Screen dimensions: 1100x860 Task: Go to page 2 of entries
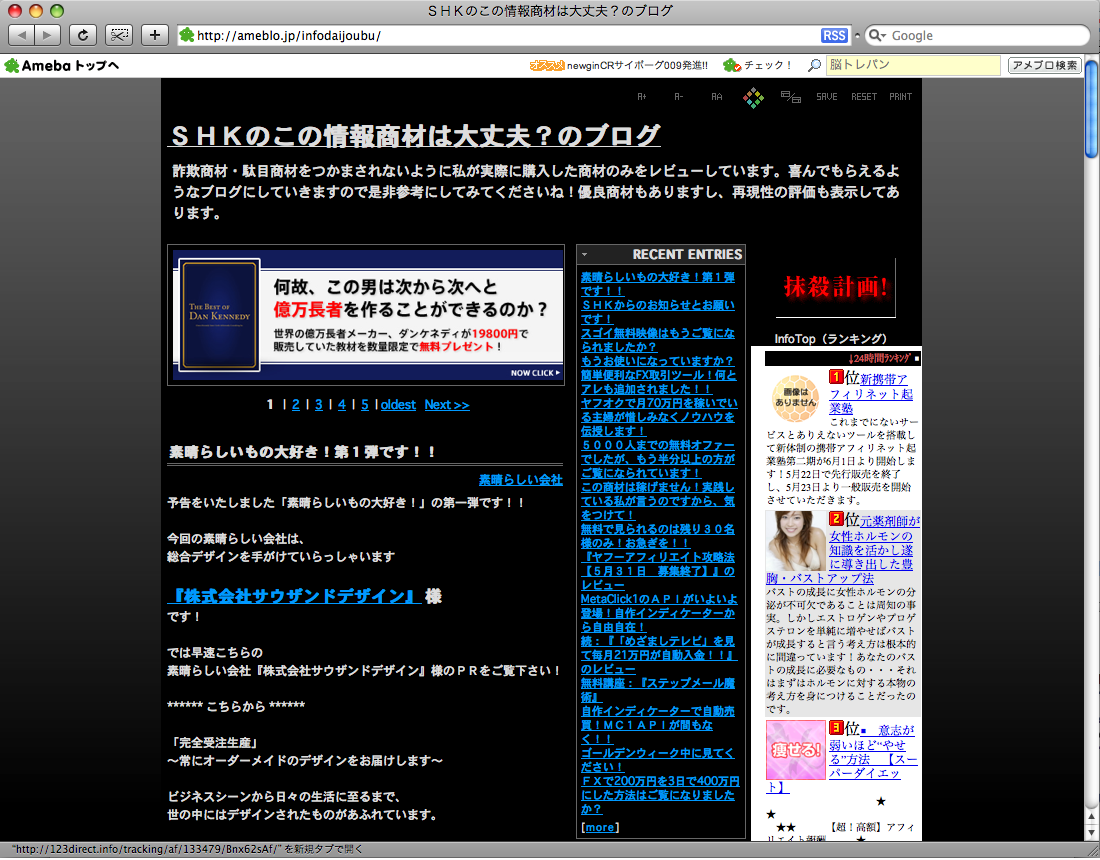(x=296, y=405)
